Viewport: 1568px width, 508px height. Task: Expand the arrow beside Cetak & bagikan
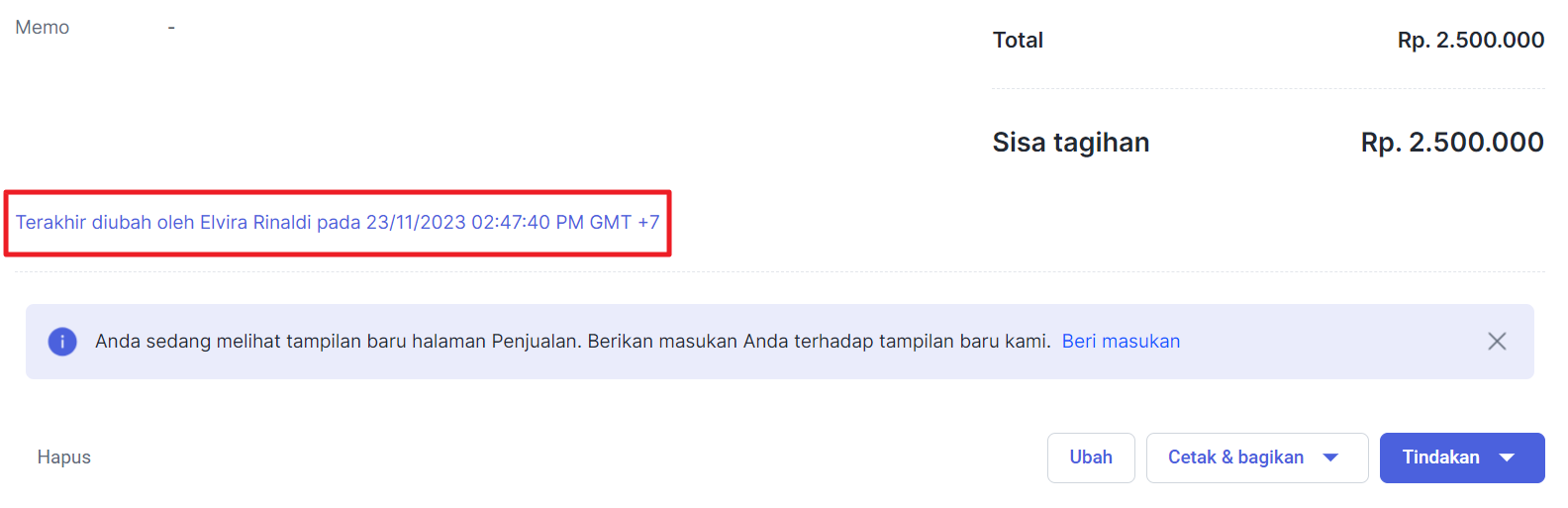click(x=1331, y=457)
